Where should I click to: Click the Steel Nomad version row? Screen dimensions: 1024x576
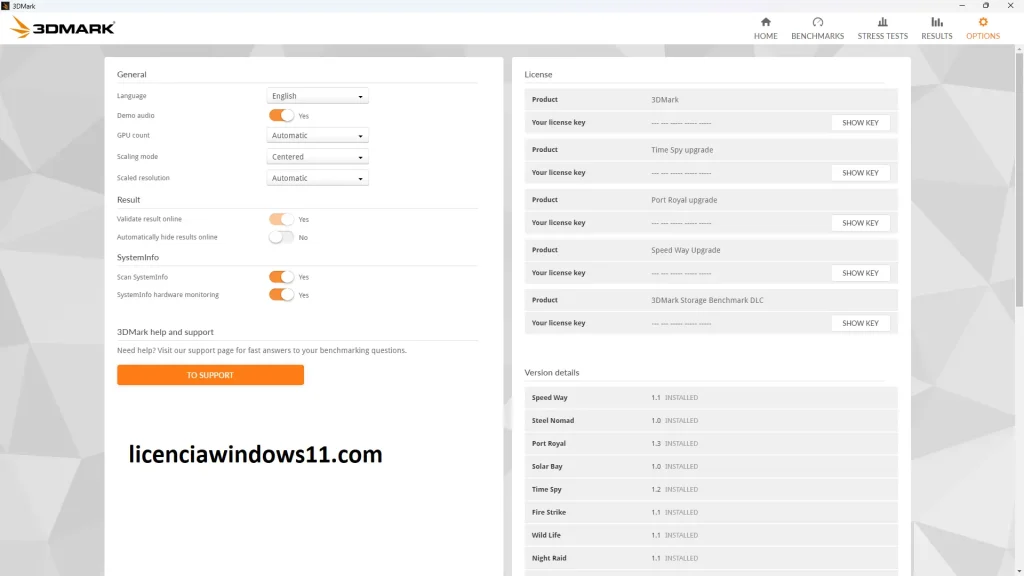click(711, 421)
